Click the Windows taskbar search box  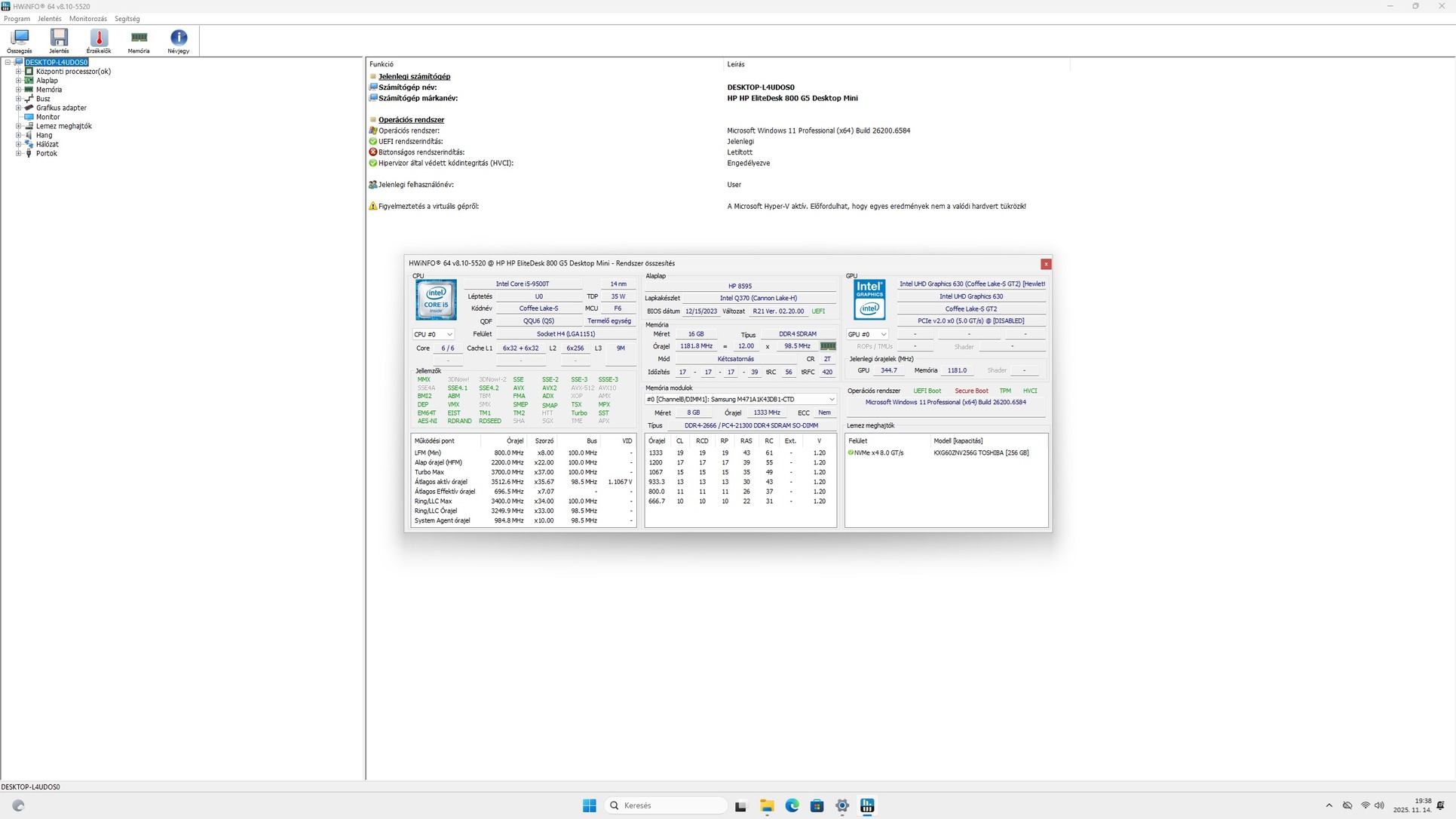click(665, 805)
